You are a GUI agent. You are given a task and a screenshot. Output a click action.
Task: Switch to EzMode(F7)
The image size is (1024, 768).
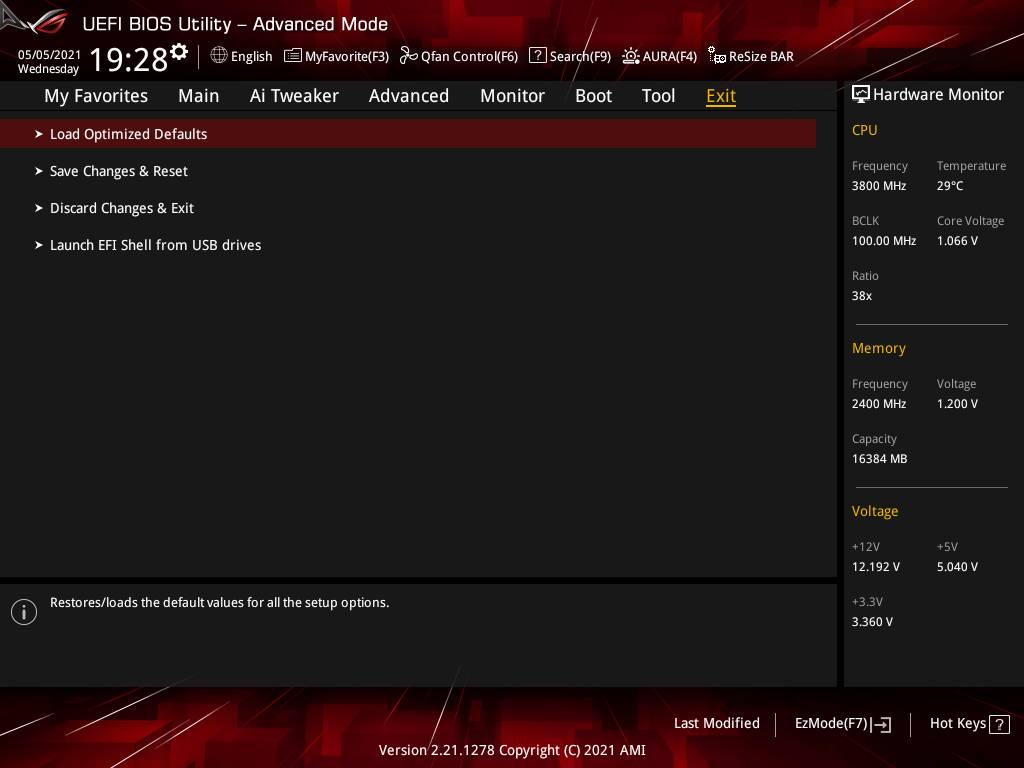831,724
